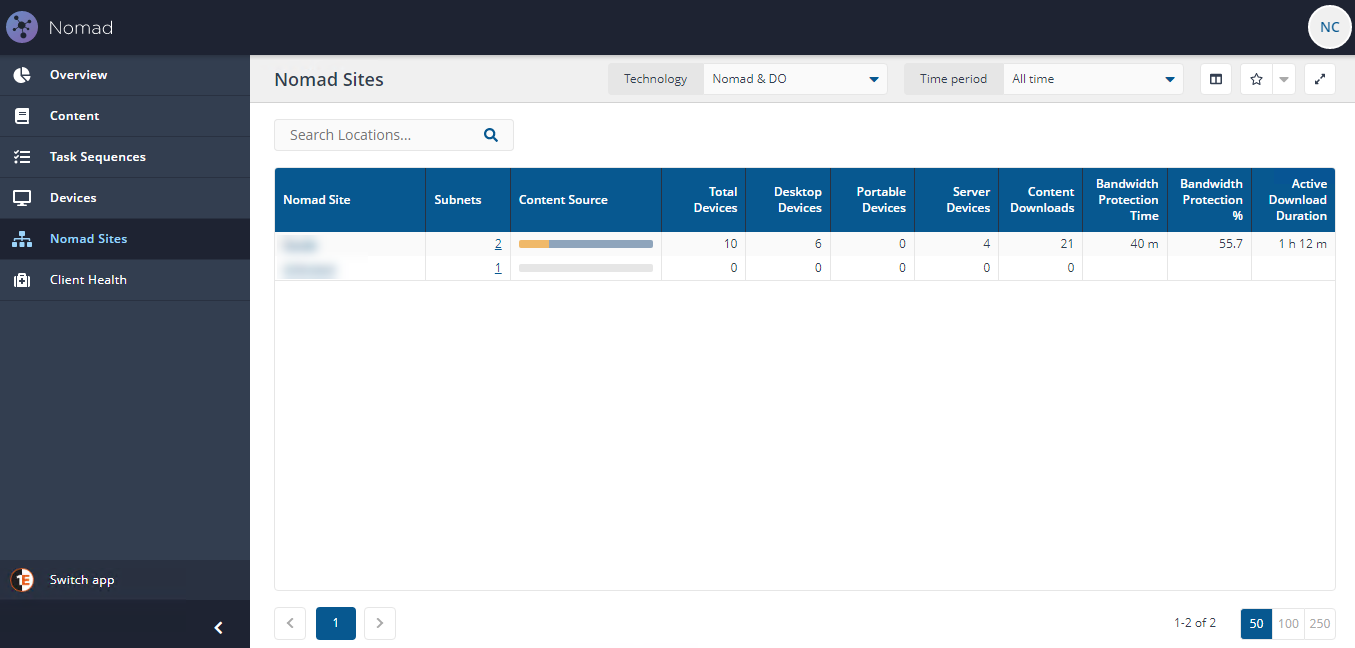Click the Devices monitor icon
This screenshot has width=1355, height=648.
(x=22, y=198)
